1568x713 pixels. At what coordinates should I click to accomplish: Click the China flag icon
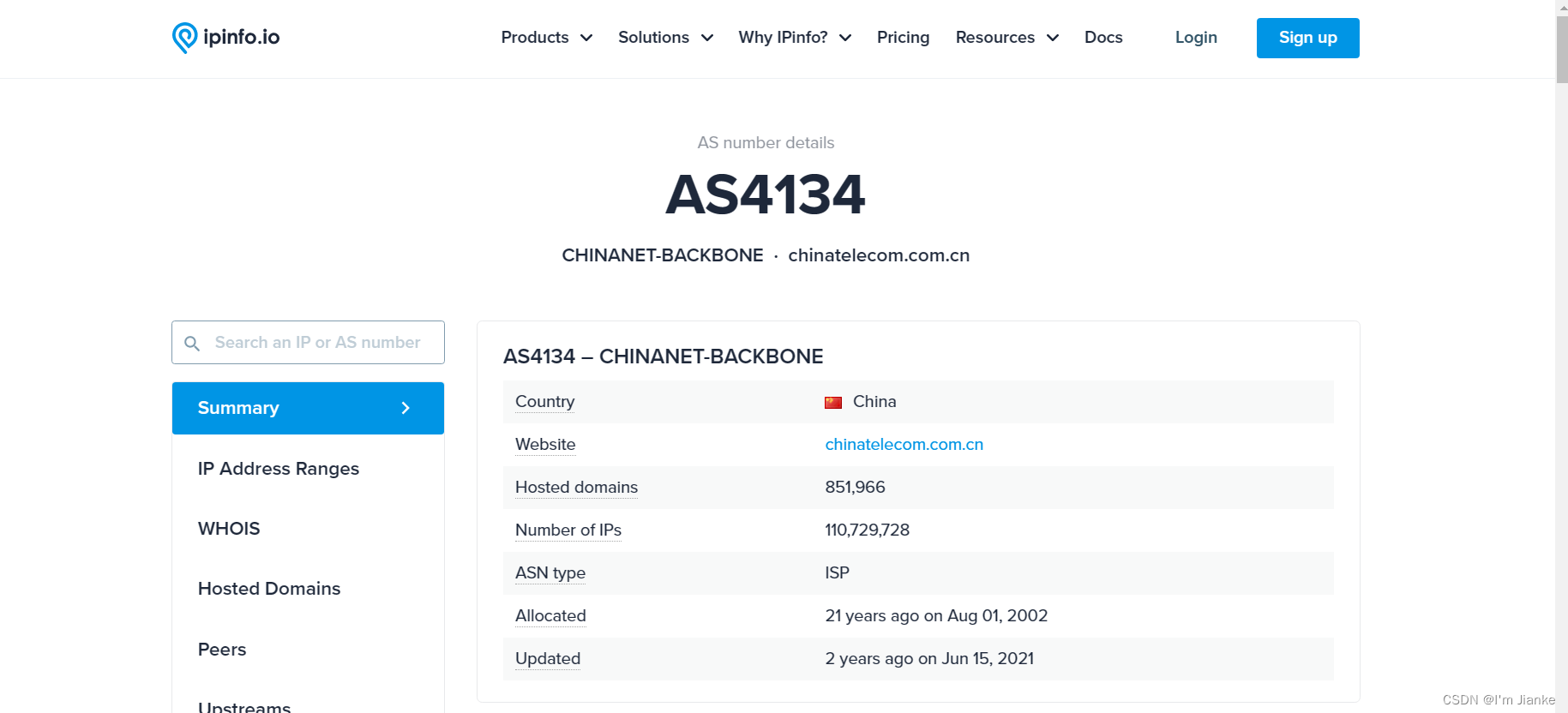[832, 403]
